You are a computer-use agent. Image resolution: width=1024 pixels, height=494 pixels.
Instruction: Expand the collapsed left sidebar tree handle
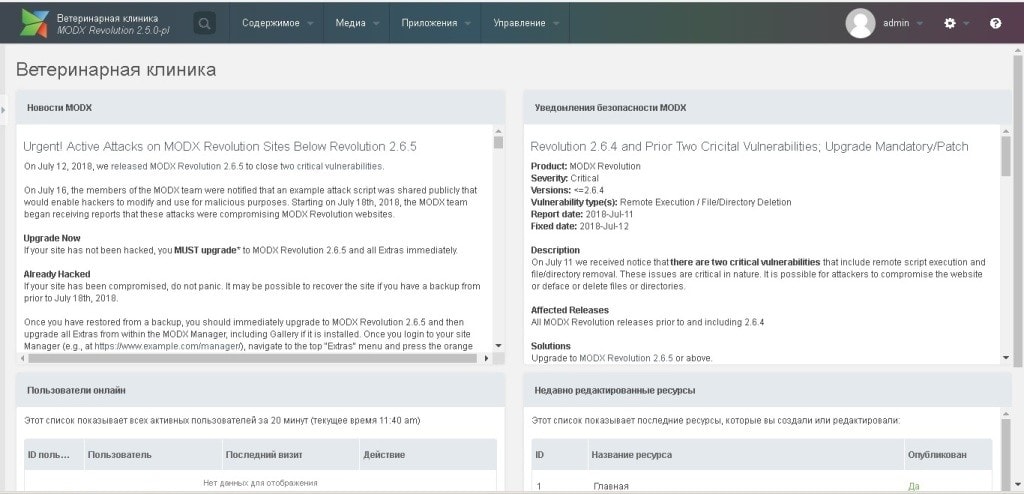3,110
